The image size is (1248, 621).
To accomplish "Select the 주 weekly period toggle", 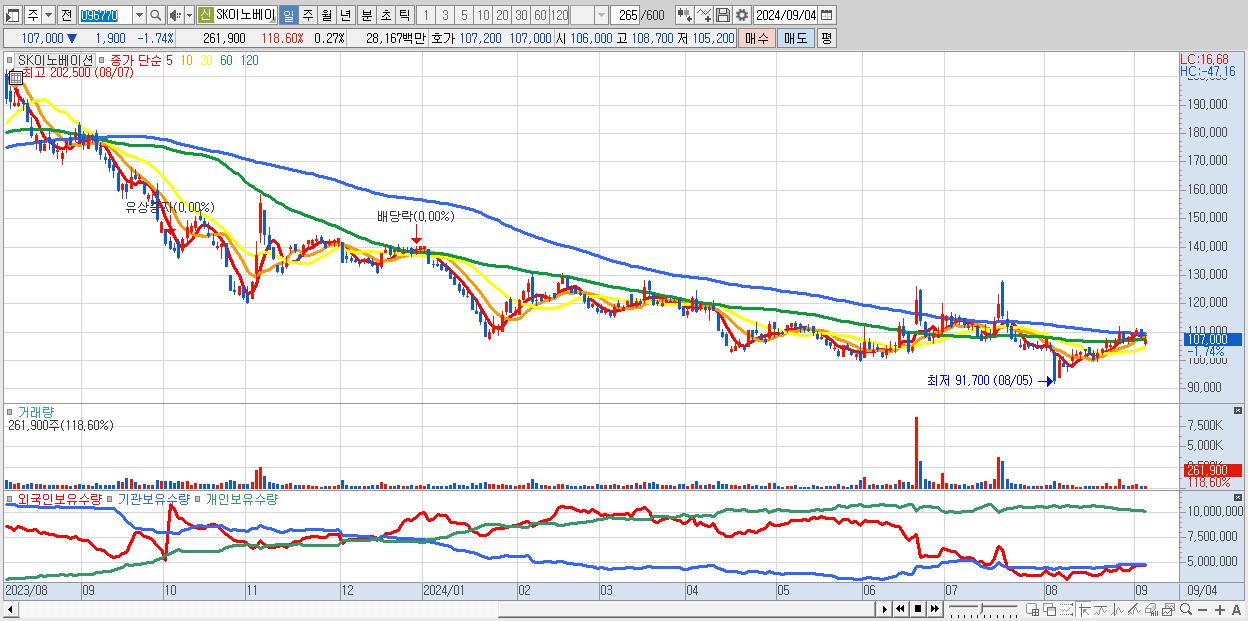I will pyautogui.click(x=307, y=15).
